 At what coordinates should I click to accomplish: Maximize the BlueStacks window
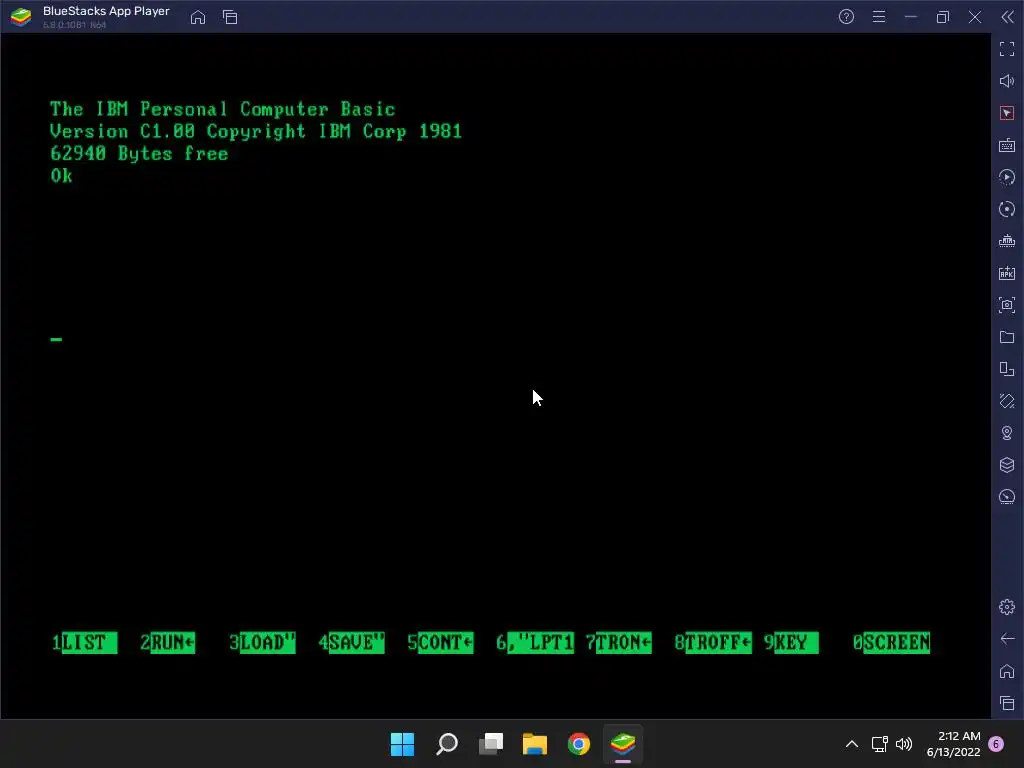[x=943, y=17]
